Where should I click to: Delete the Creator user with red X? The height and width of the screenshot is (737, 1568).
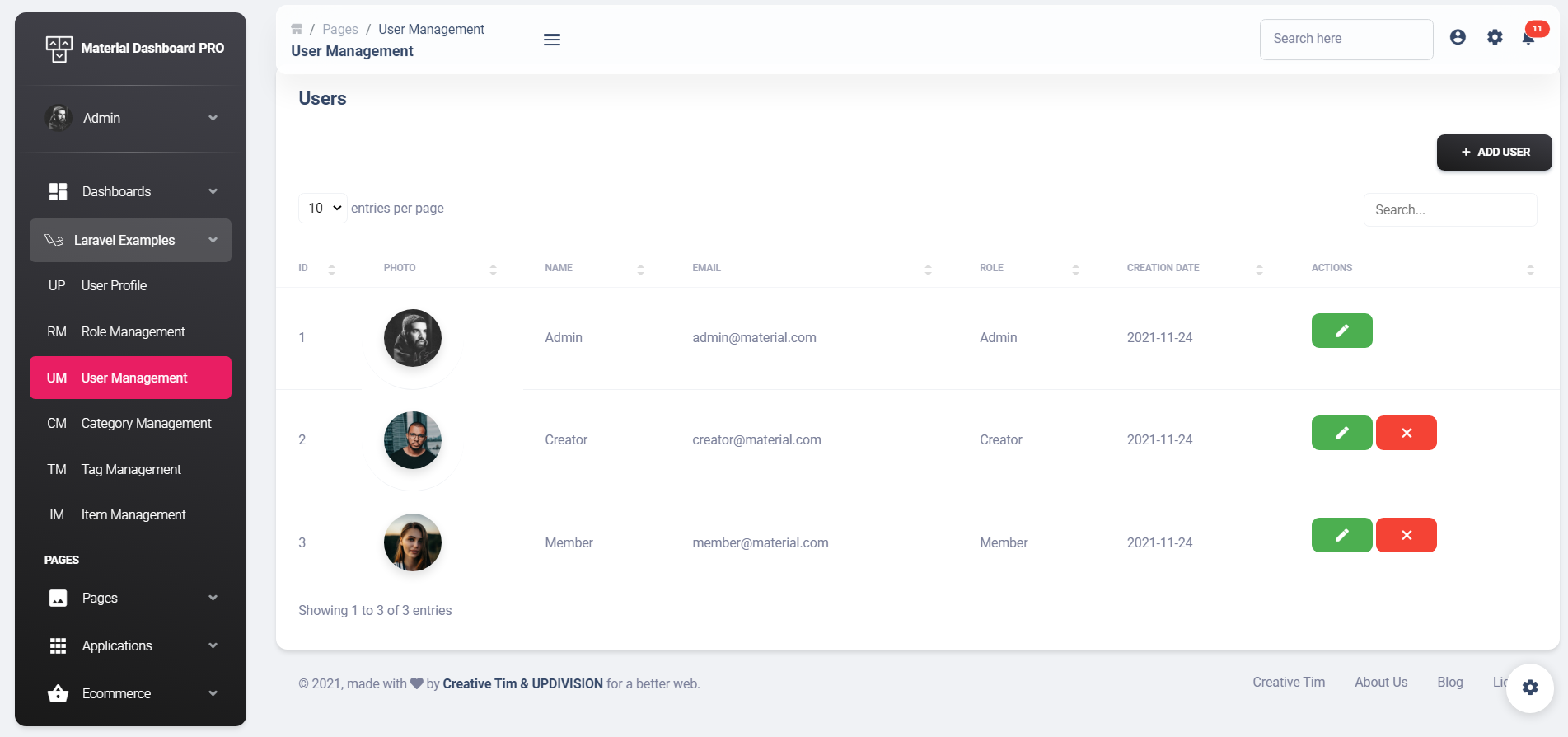pyautogui.click(x=1406, y=433)
